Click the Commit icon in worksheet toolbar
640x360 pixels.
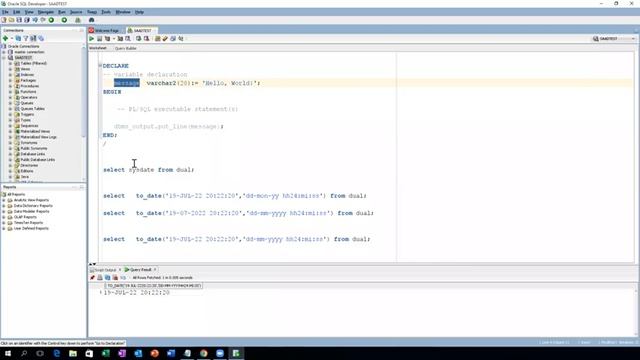(139, 39)
